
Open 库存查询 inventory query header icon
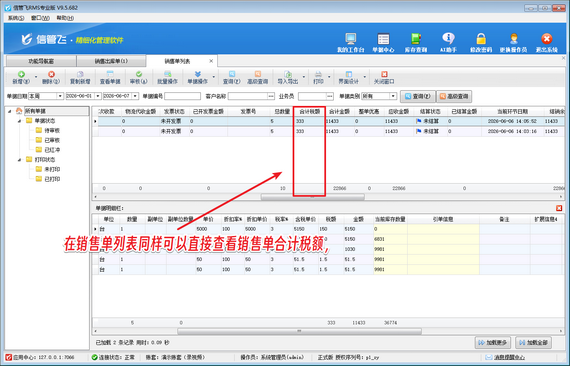coord(416,39)
